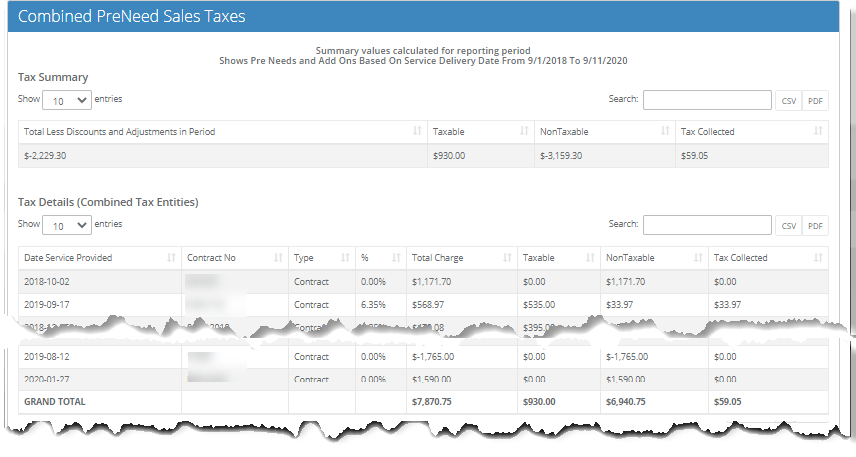Sort Tax Details by Date Service Provided icon

[171, 258]
